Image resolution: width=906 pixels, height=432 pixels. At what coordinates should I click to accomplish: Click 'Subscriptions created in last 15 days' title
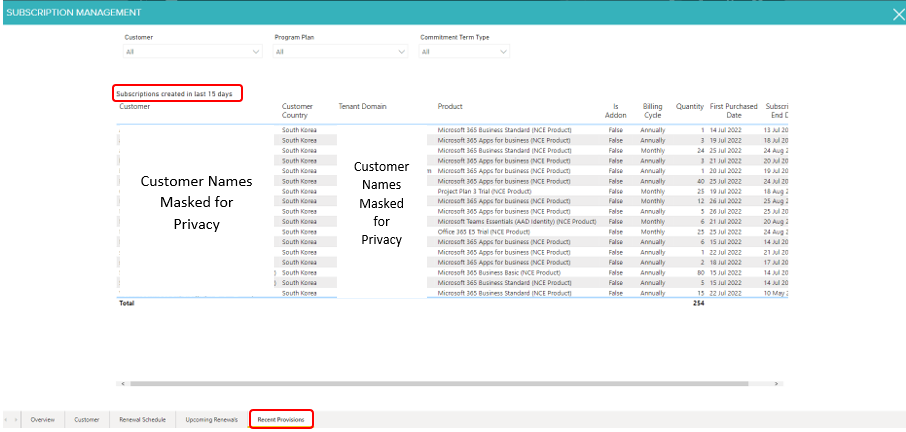coord(174,94)
